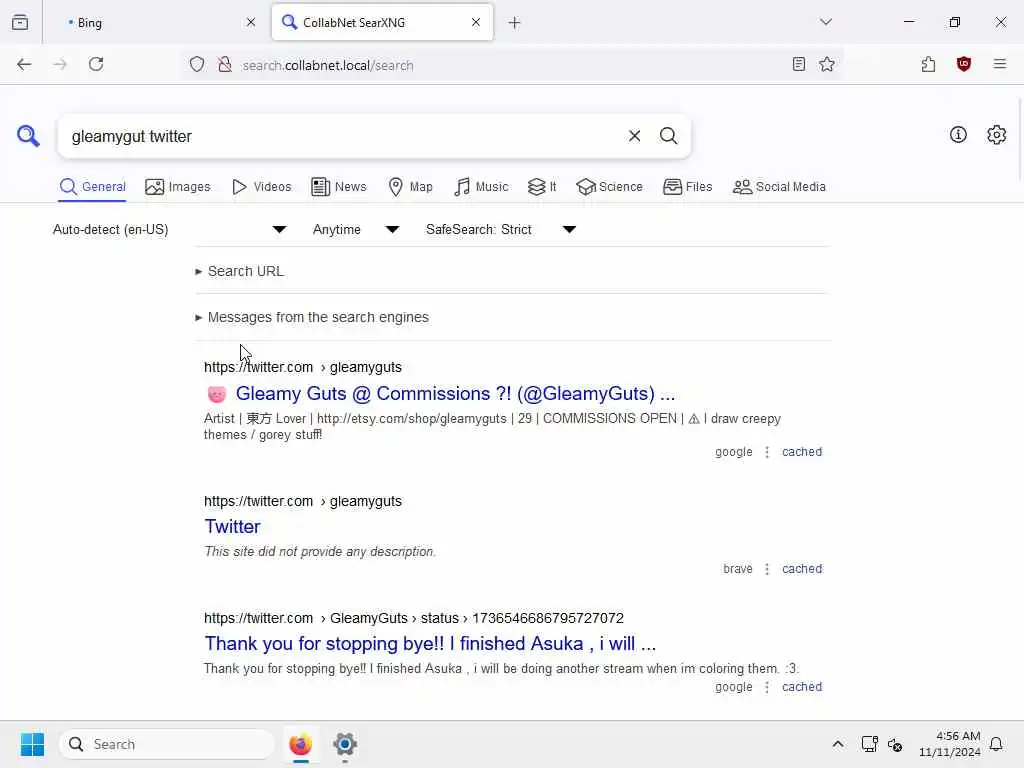Reload the page with the refresh icon
The image size is (1024, 768).
click(96, 64)
